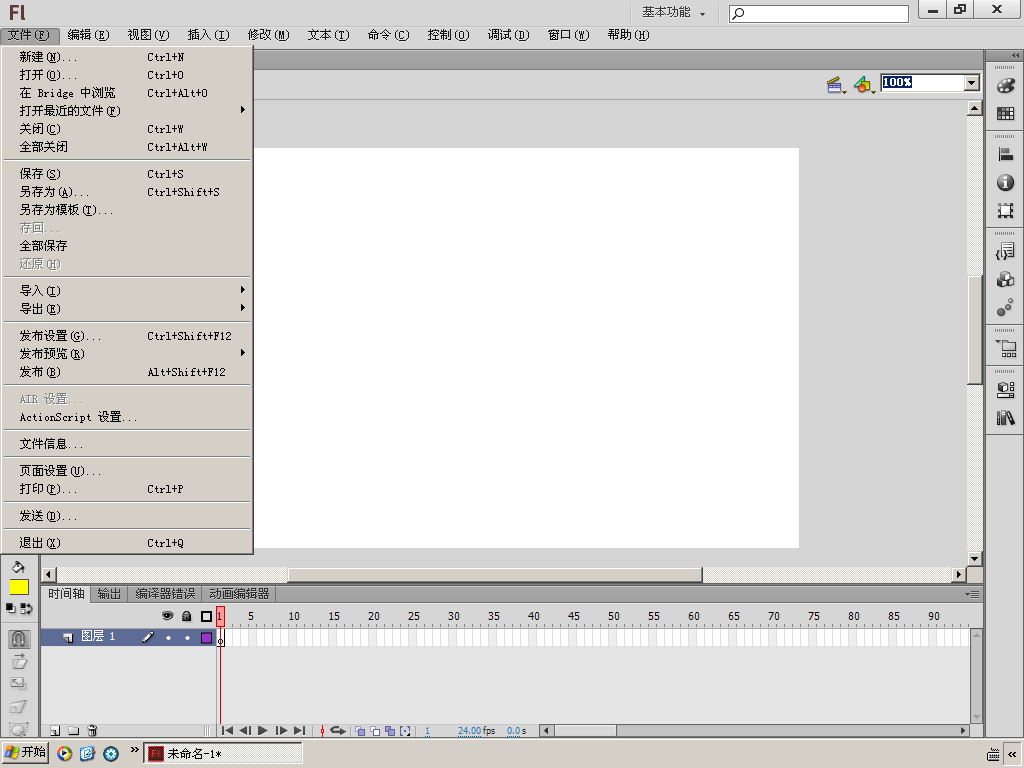1024x768 pixels.
Task: Click the 未命名-1* taskbar button
Action: (223, 754)
